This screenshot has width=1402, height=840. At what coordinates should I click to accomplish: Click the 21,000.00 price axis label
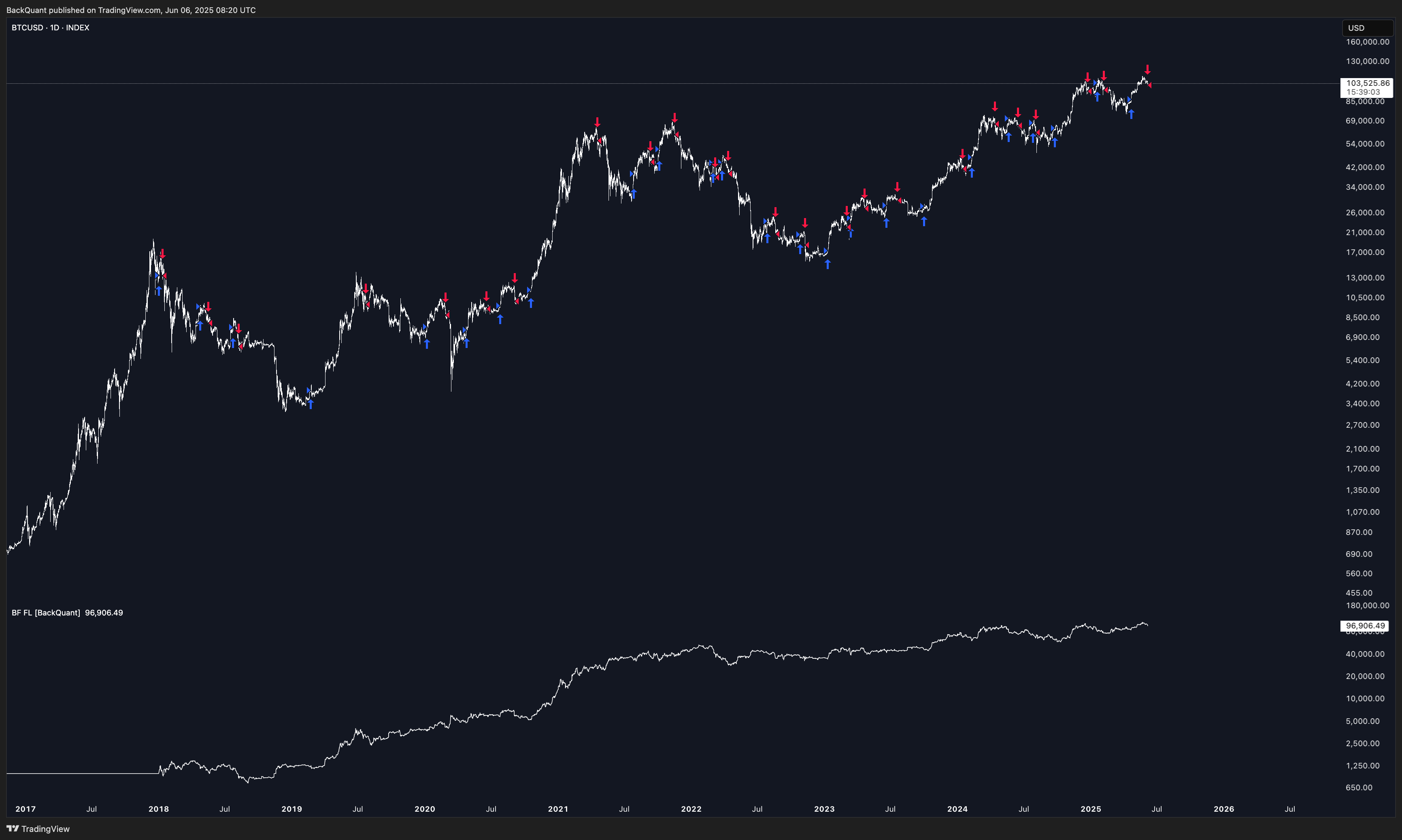(1365, 232)
